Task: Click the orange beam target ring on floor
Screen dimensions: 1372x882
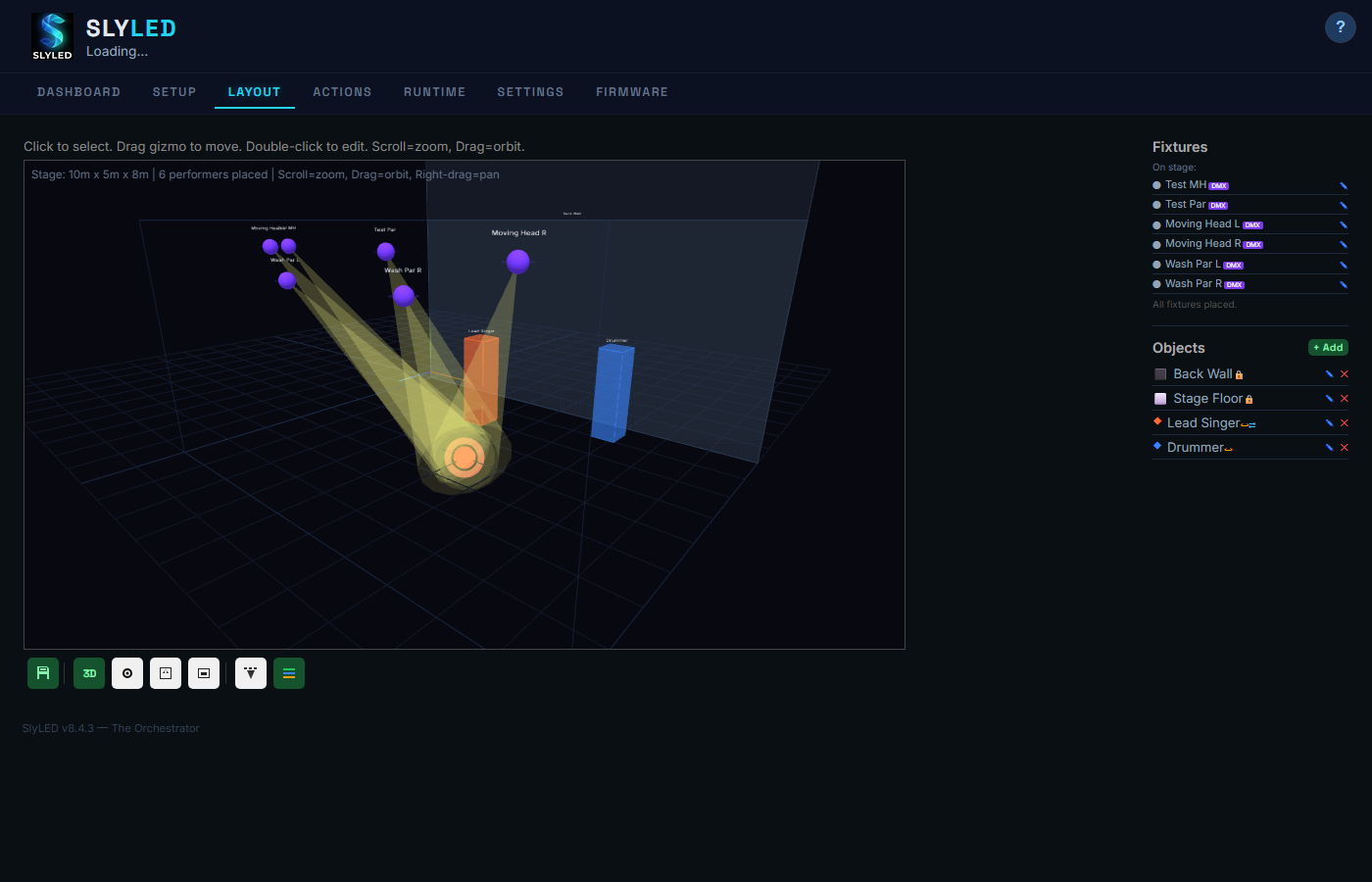Action: click(x=465, y=458)
